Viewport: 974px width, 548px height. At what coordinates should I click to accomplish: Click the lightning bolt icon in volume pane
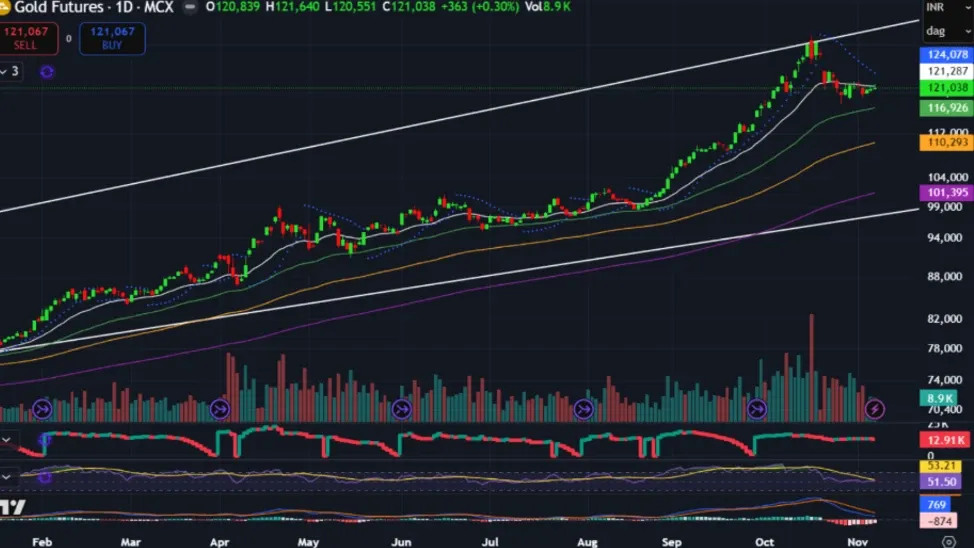(875, 408)
